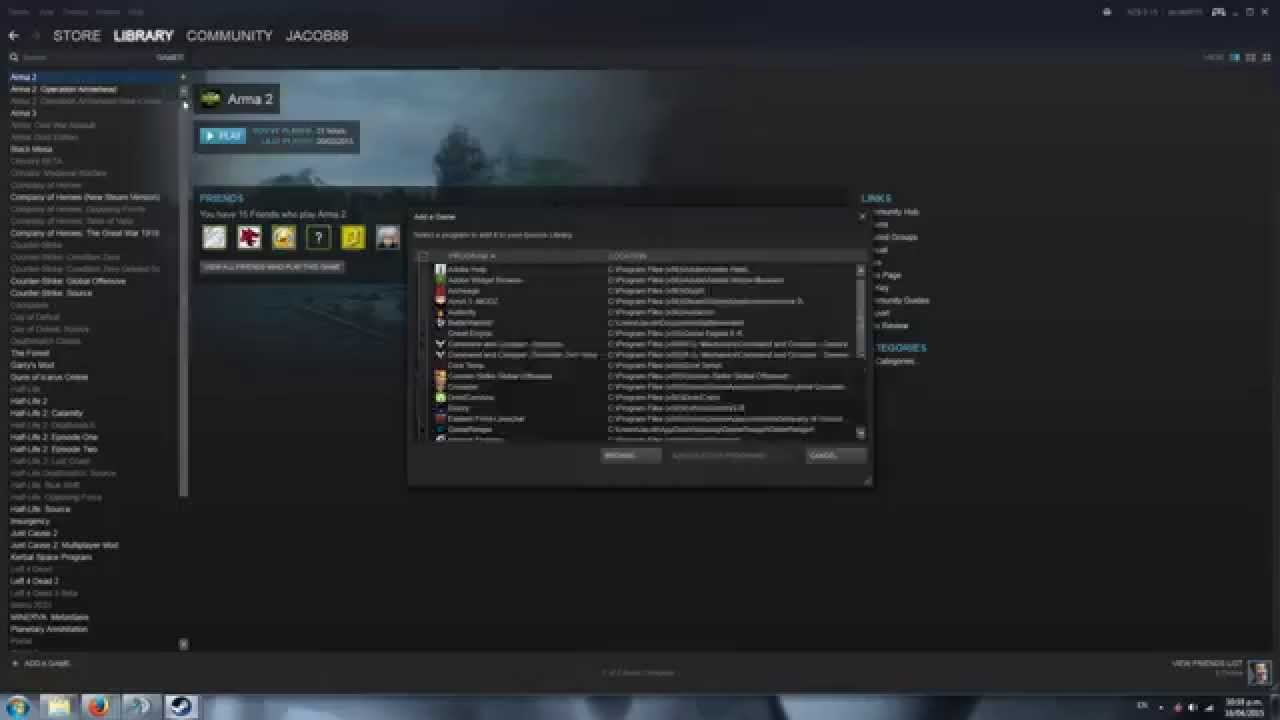The width and height of the screenshot is (1280, 720).
Task: View all friends who play this game
Action: tap(272, 267)
